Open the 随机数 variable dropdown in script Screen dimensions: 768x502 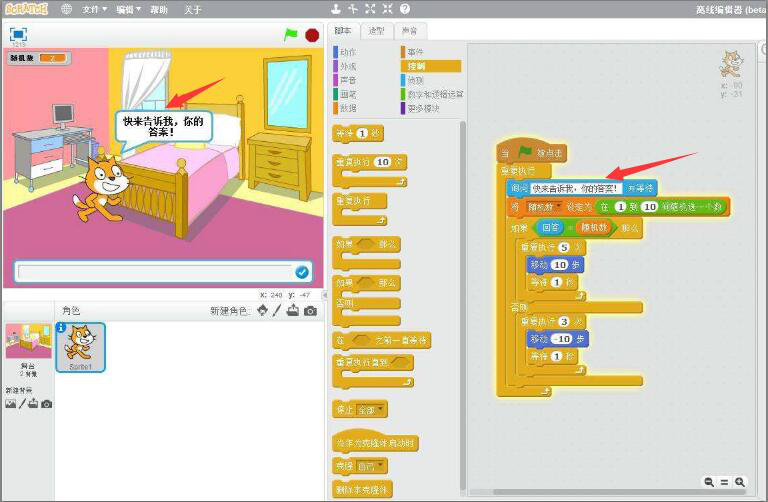point(544,207)
